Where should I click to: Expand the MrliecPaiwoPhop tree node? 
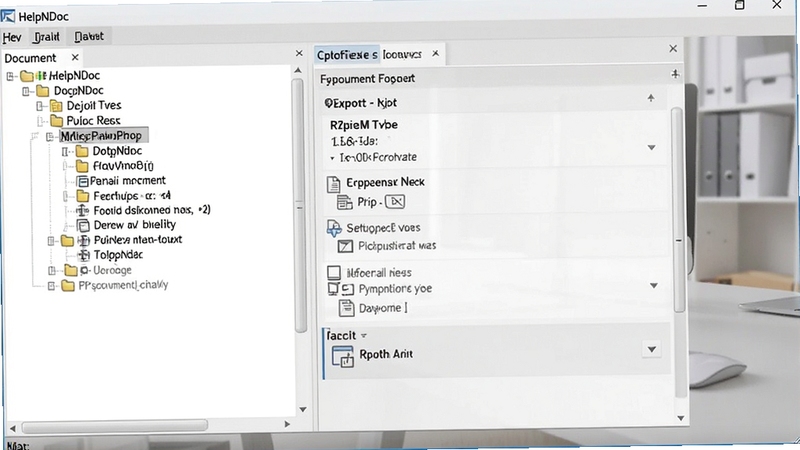(x=50, y=137)
